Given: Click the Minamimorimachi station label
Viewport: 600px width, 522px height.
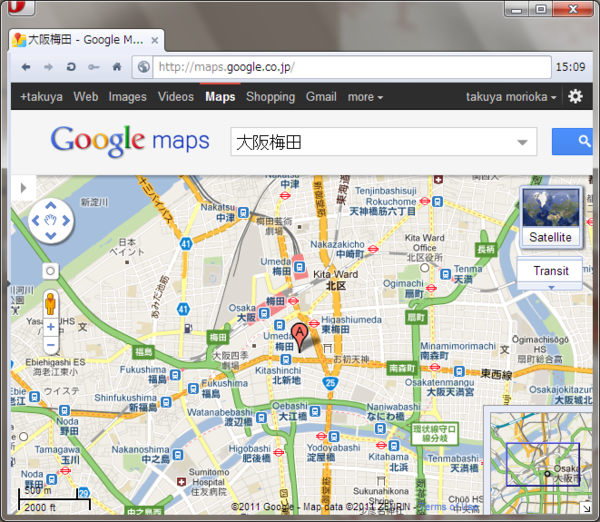Looking at the screenshot, I should [x=458, y=351].
